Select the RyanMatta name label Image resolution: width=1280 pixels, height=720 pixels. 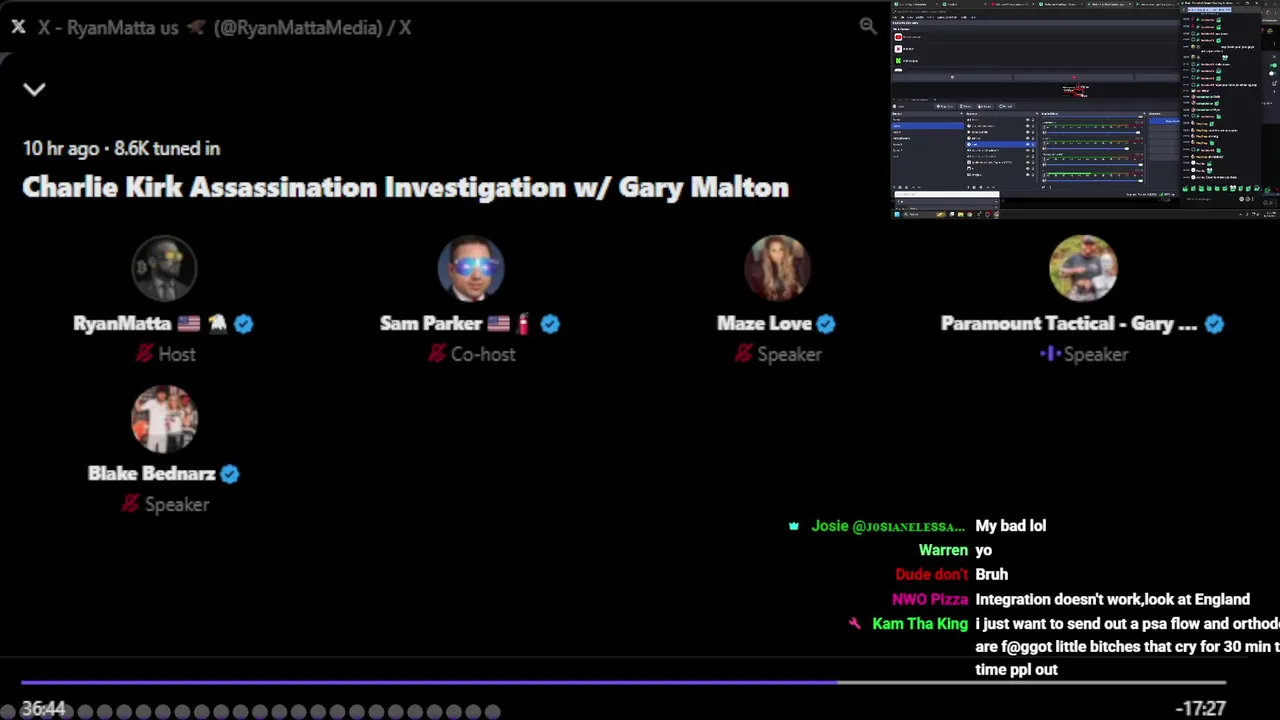pos(122,323)
